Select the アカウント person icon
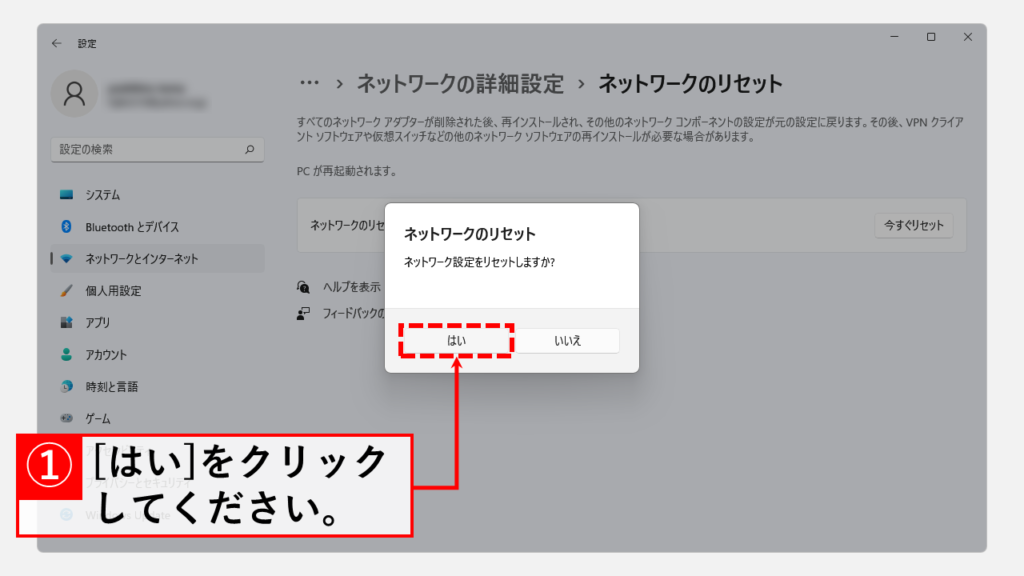Viewport: 1024px width, 576px height. (67, 355)
